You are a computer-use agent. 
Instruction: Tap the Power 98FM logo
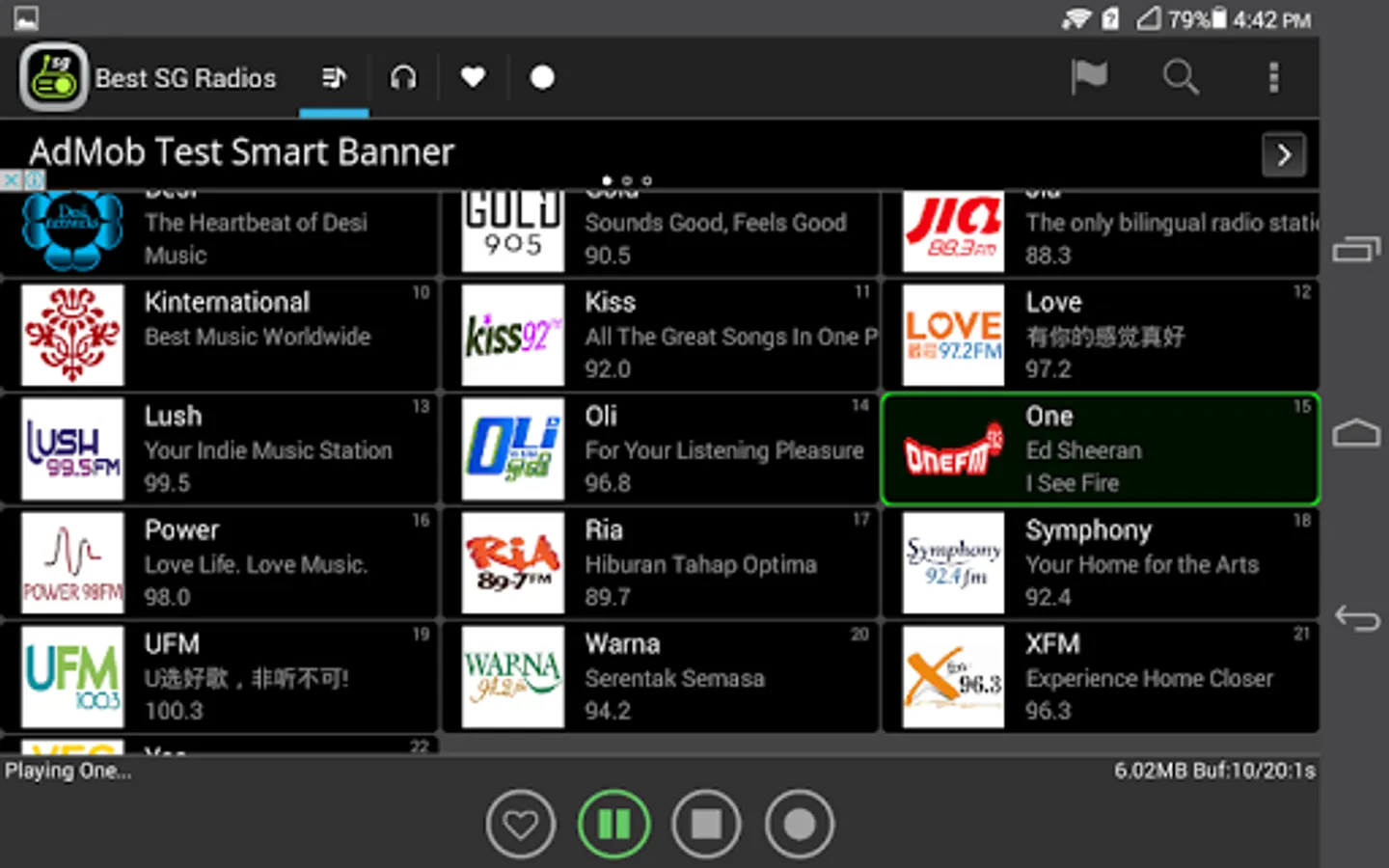click(73, 562)
